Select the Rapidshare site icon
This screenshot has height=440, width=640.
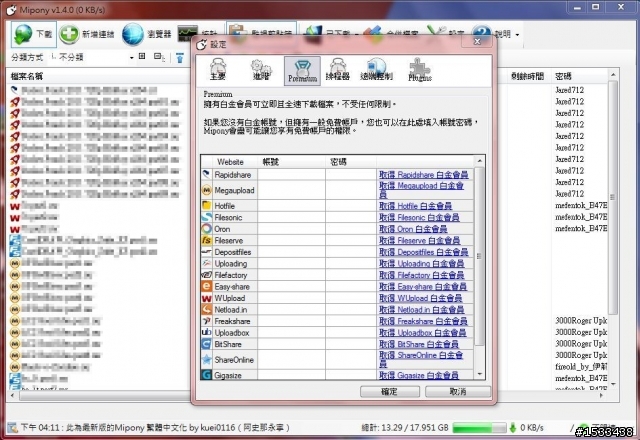pyautogui.click(x=207, y=174)
